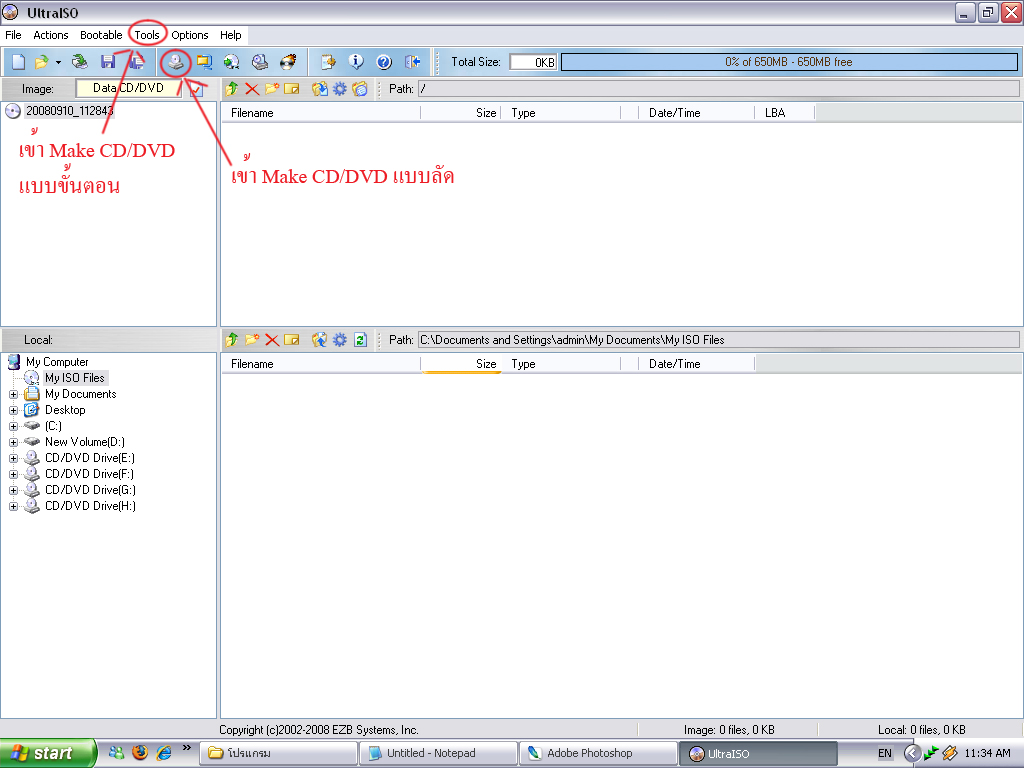
Task: Create a new folder in the Local pane
Action: point(252,340)
